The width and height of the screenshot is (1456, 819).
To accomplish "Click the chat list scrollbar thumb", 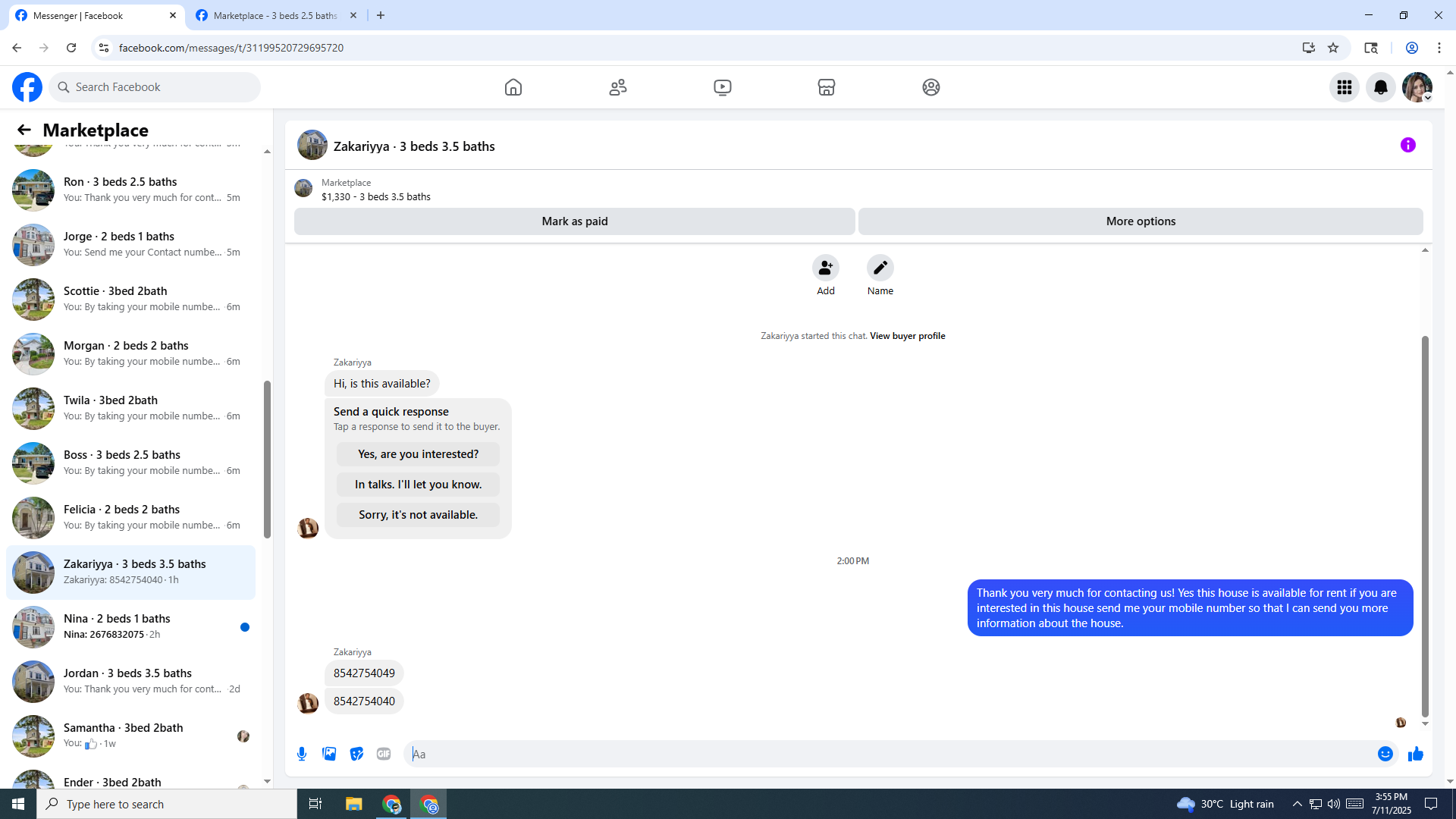I will click(x=267, y=459).
